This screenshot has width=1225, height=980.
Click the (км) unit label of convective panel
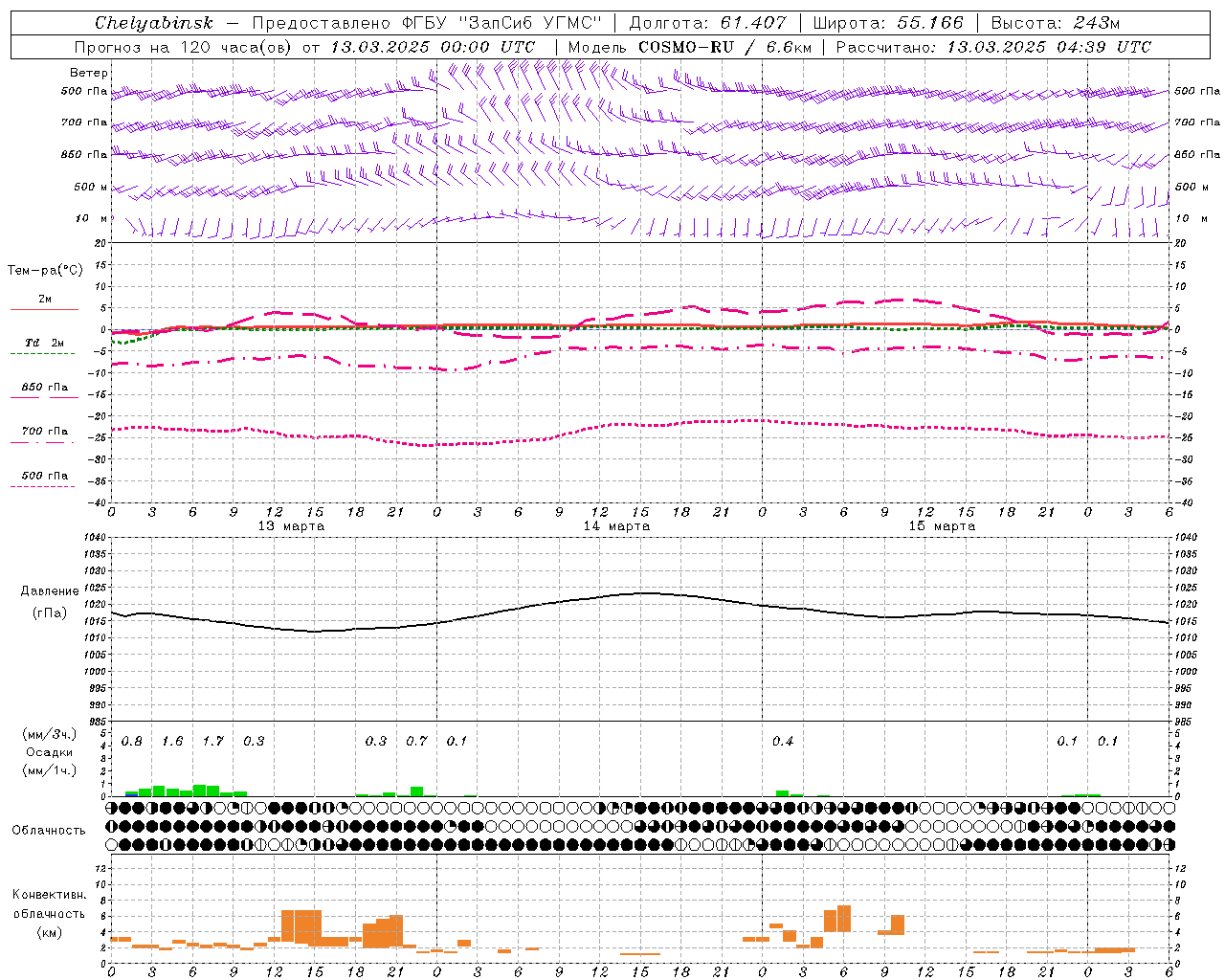[x=49, y=932]
